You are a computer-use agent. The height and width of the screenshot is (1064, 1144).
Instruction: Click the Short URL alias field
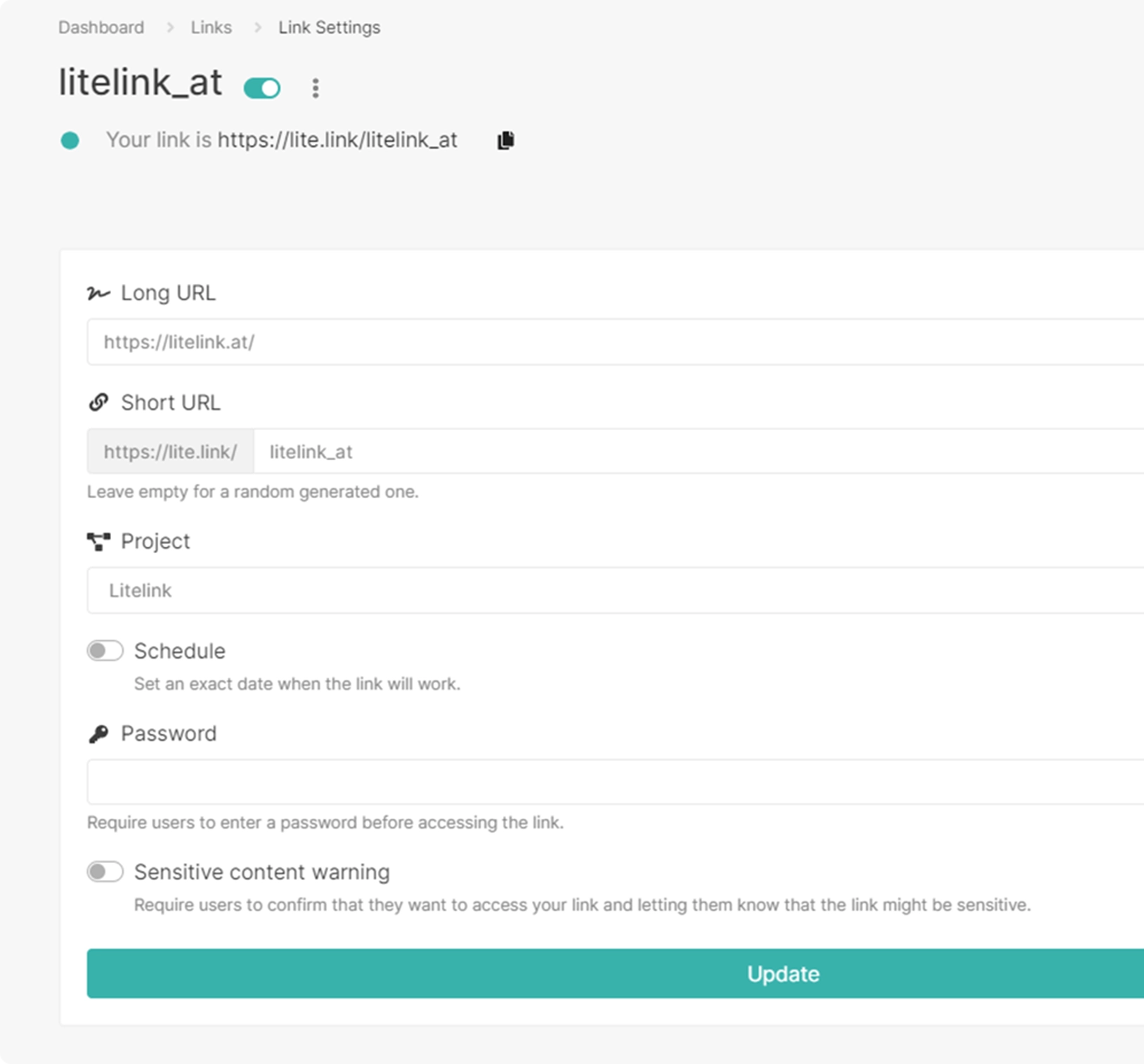pyautogui.click(x=696, y=451)
